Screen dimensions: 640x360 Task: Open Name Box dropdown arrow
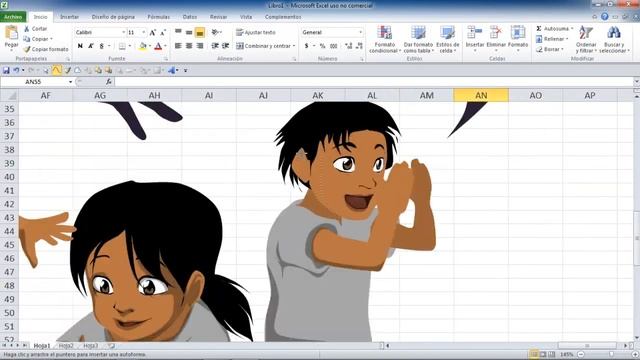[x=70, y=82]
